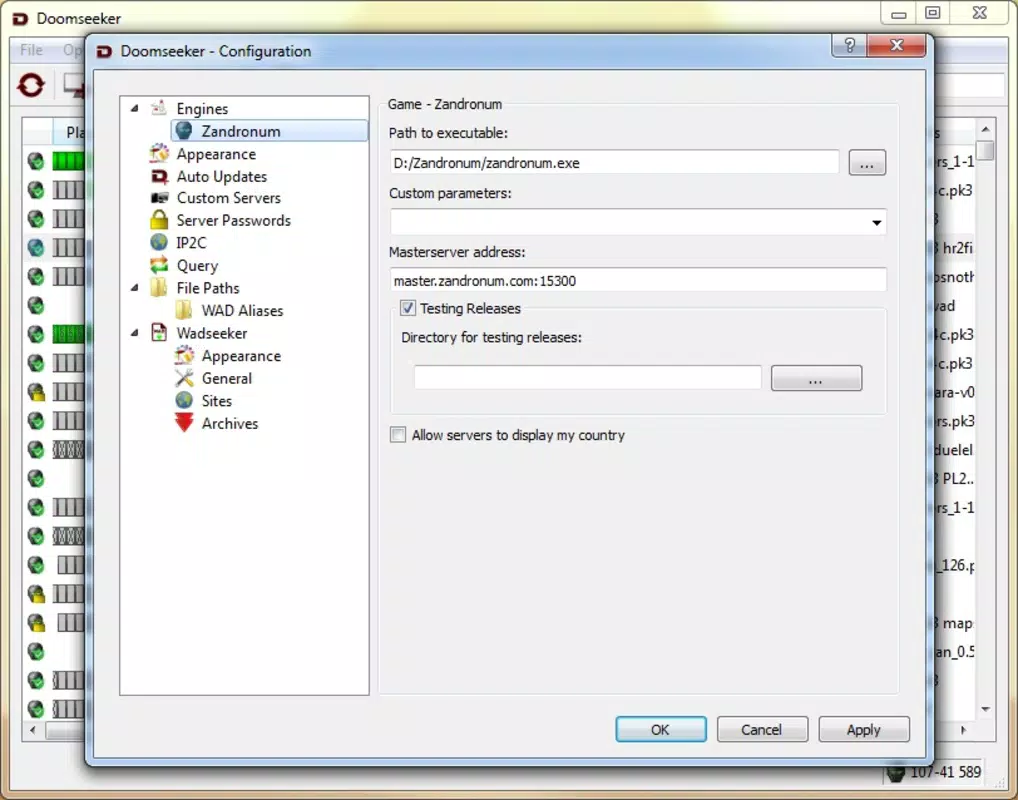1018x800 pixels.
Task: Select the Query settings entry
Action: 197,265
